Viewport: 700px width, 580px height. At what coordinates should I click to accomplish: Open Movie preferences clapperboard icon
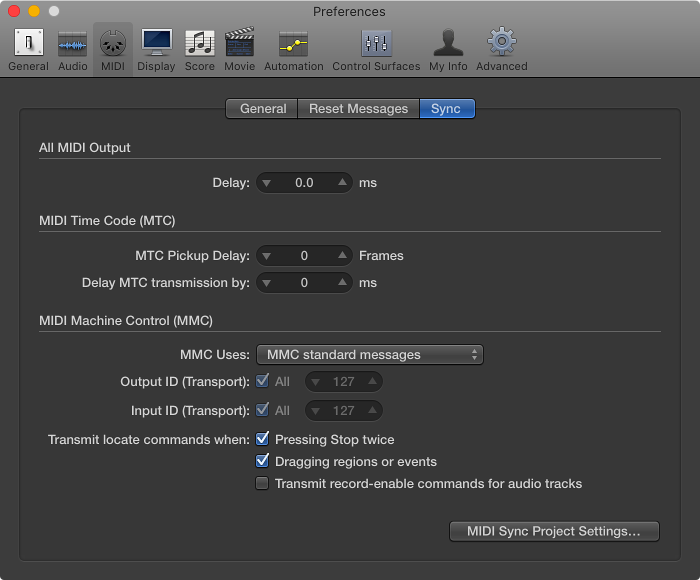tap(239, 42)
